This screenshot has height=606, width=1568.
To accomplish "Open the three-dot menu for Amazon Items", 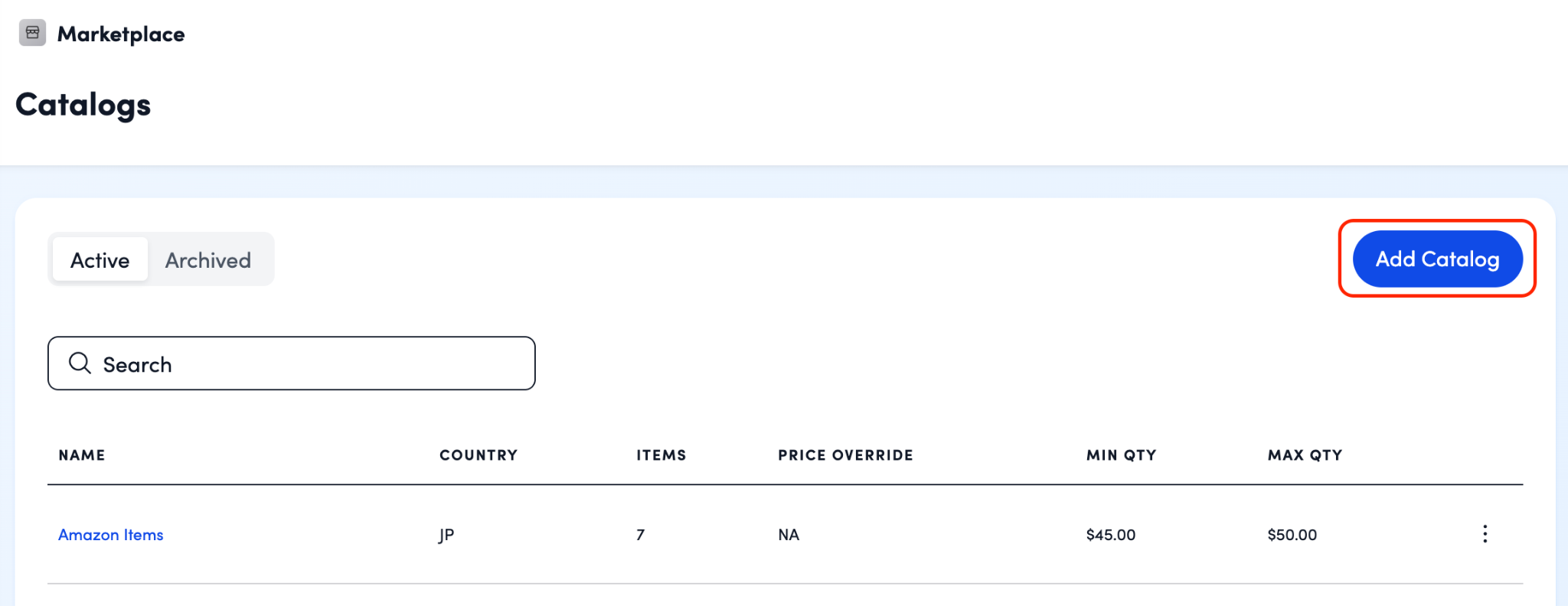I will (1485, 534).
